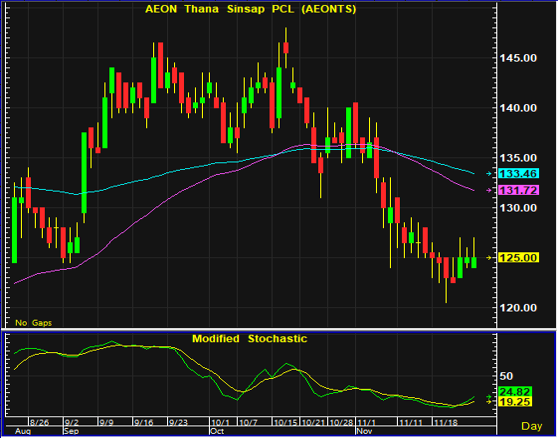Image resolution: width=558 pixels, height=438 pixels.
Task: Click the magenta 131.72 moving average label
Action: [x=519, y=190]
